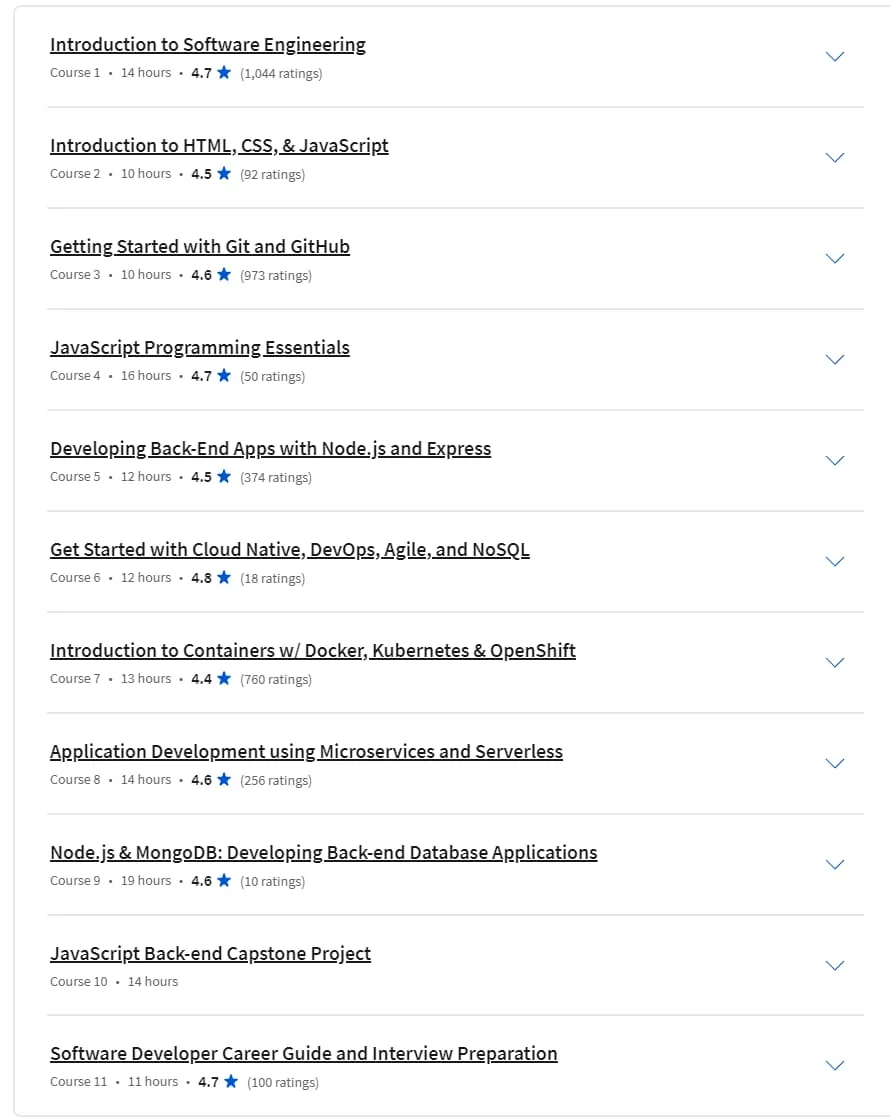The width and height of the screenshot is (890, 1117).
Task: Expand the Node.js and Express course chevron
Action: pyautogui.click(x=834, y=461)
